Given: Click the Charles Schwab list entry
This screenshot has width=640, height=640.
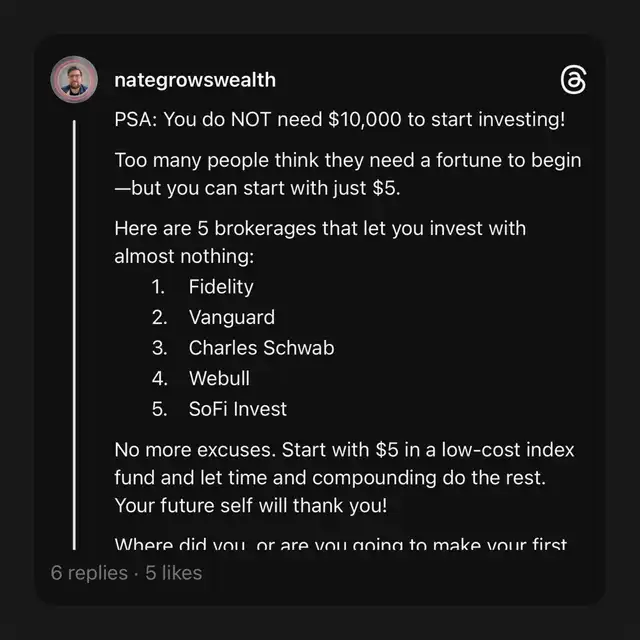Looking at the screenshot, I should (x=261, y=348).
